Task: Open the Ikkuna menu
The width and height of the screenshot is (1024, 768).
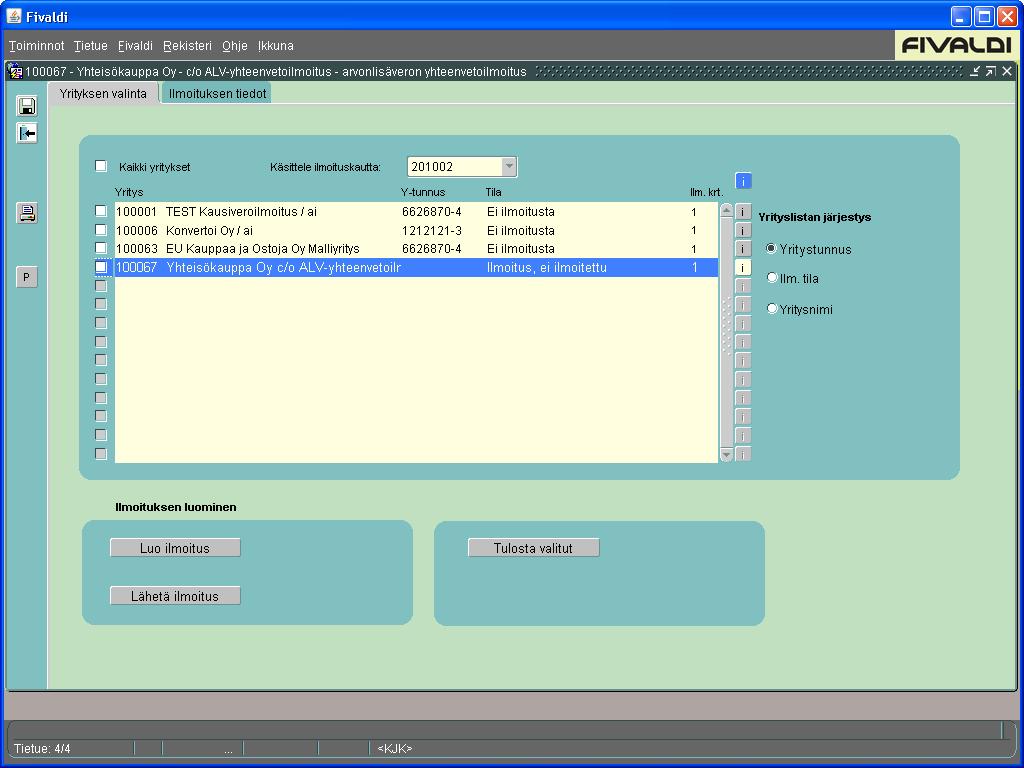Action: tap(276, 46)
